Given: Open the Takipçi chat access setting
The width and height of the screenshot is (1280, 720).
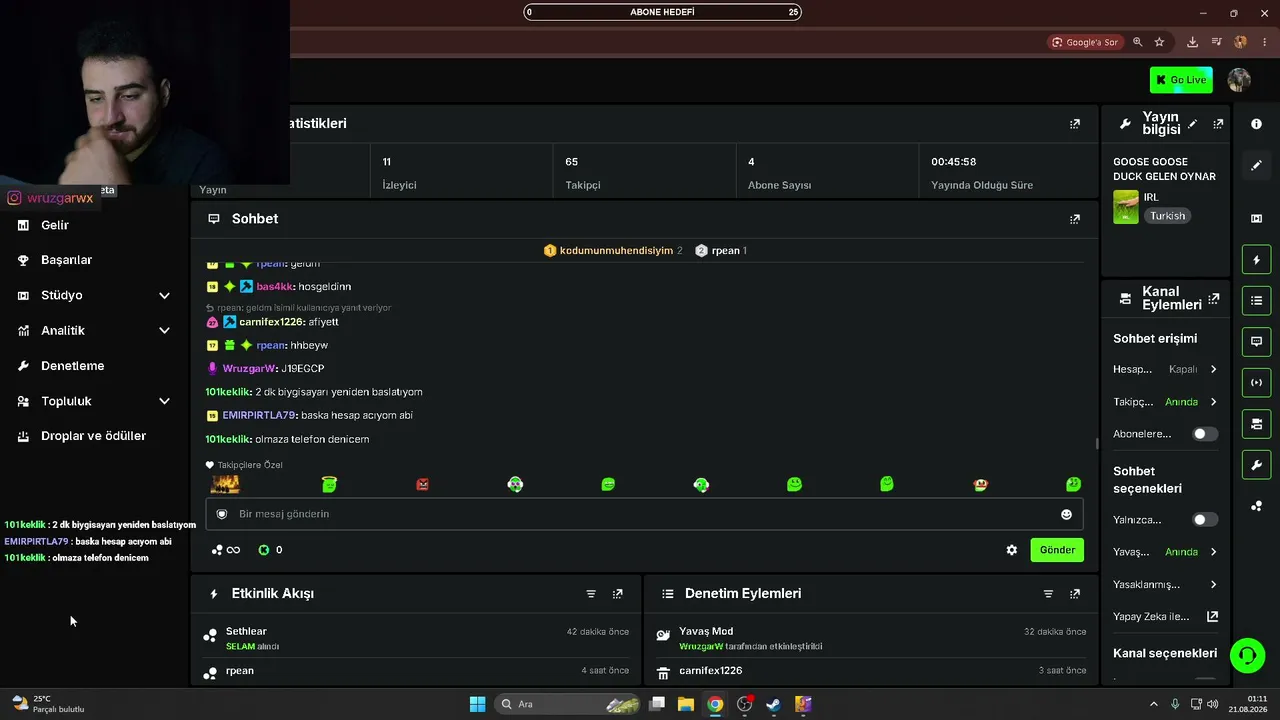Looking at the screenshot, I should point(1165,402).
